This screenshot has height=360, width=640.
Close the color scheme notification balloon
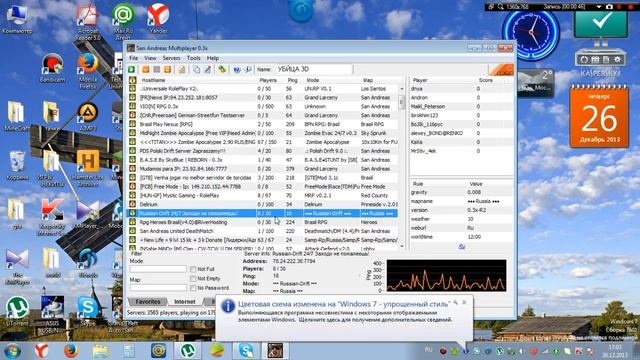[464, 302]
